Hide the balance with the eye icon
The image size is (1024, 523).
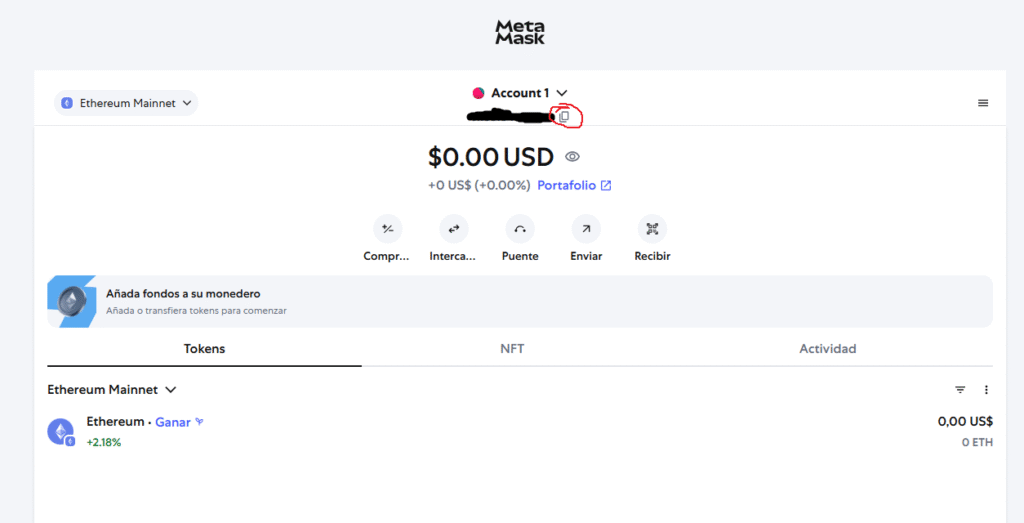[572, 157]
